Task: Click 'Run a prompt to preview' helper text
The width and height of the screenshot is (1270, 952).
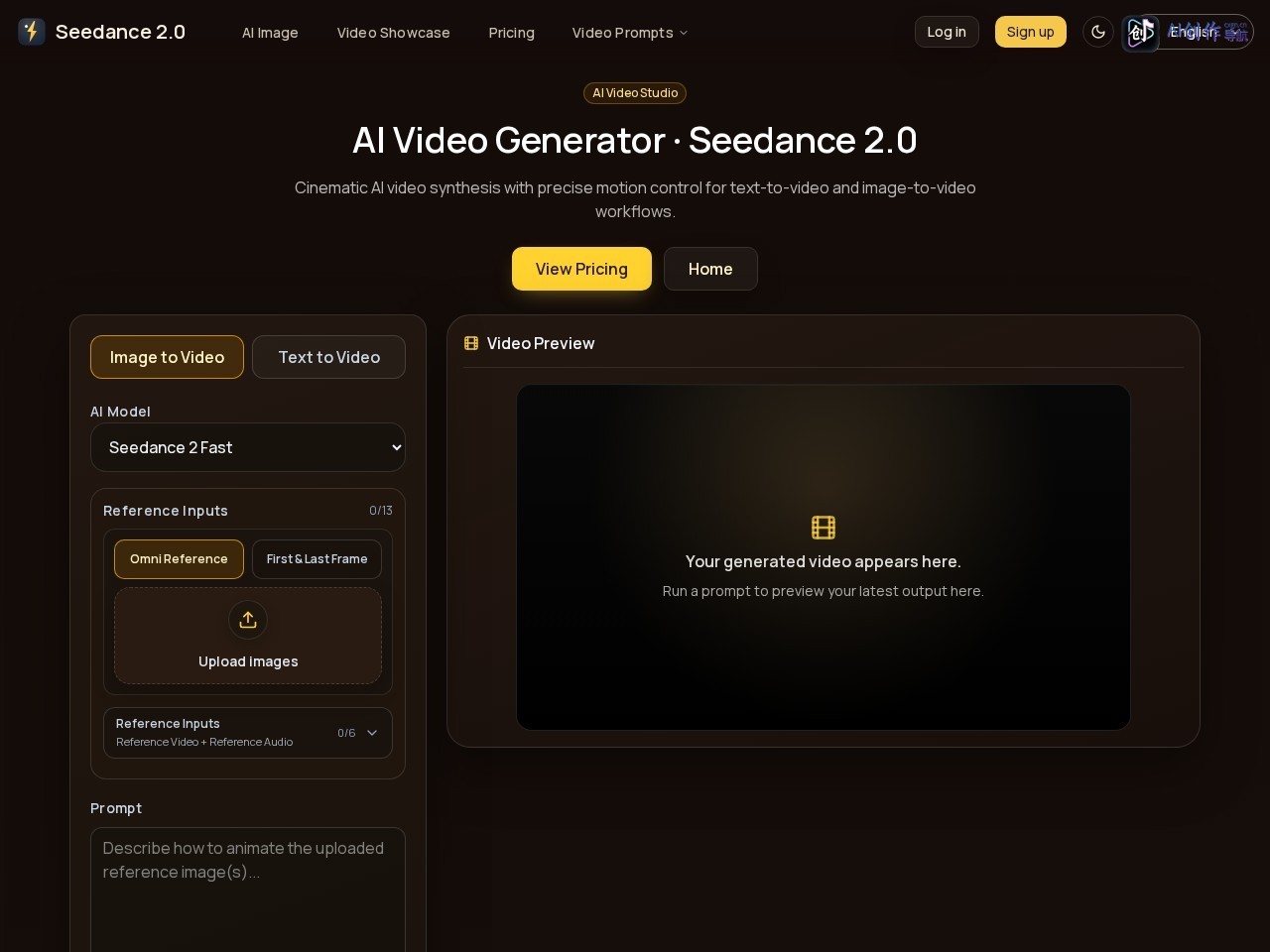Action: [824, 591]
